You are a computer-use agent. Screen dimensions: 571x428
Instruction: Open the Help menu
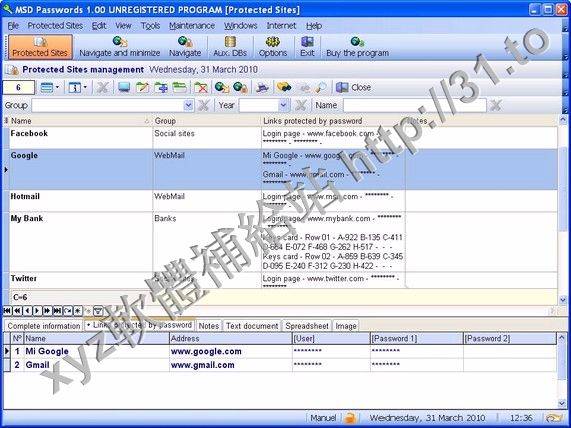[314, 26]
